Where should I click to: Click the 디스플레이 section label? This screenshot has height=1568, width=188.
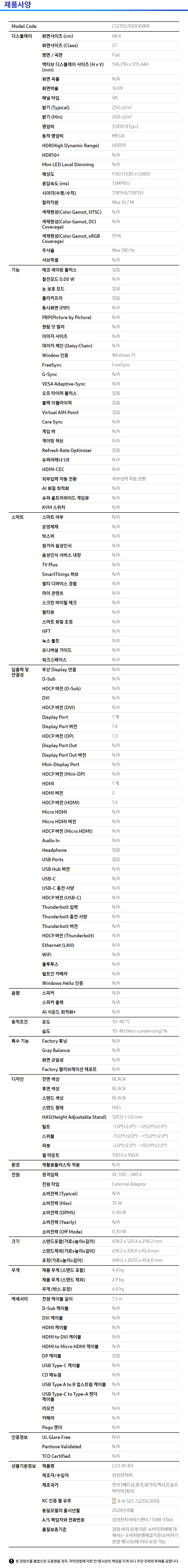click(22, 36)
